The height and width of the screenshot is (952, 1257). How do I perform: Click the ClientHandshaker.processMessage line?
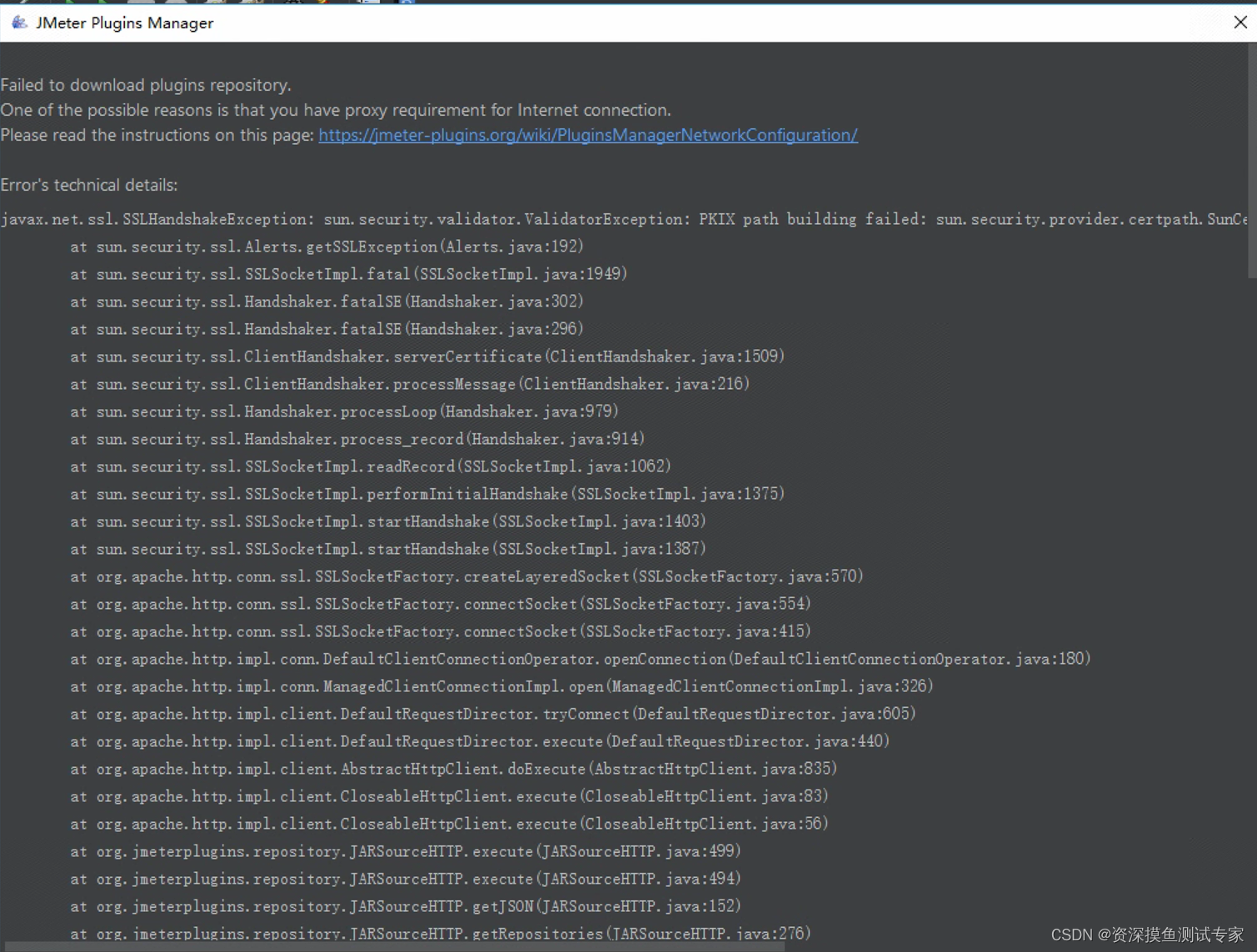pyautogui.click(x=410, y=384)
